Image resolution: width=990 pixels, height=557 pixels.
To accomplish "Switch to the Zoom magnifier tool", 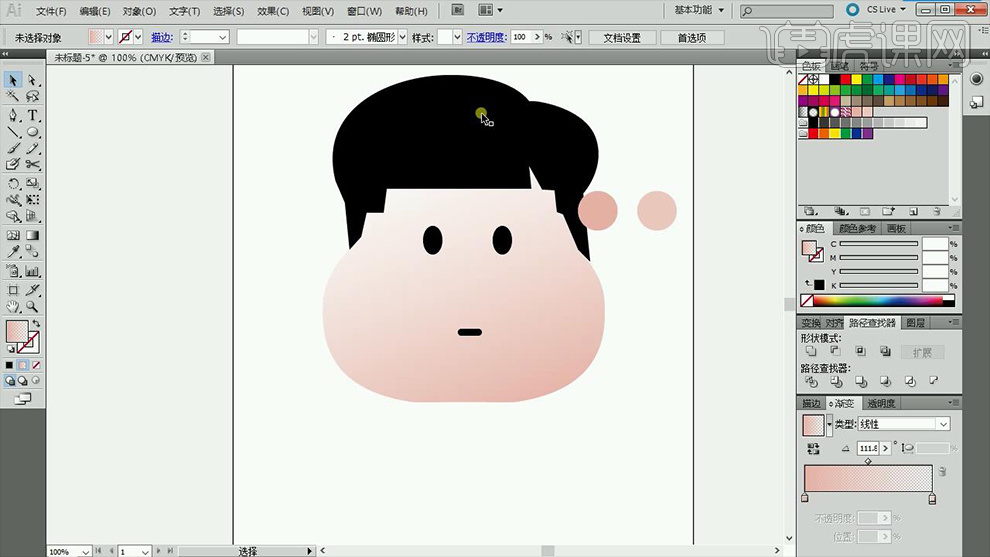I will [x=33, y=307].
